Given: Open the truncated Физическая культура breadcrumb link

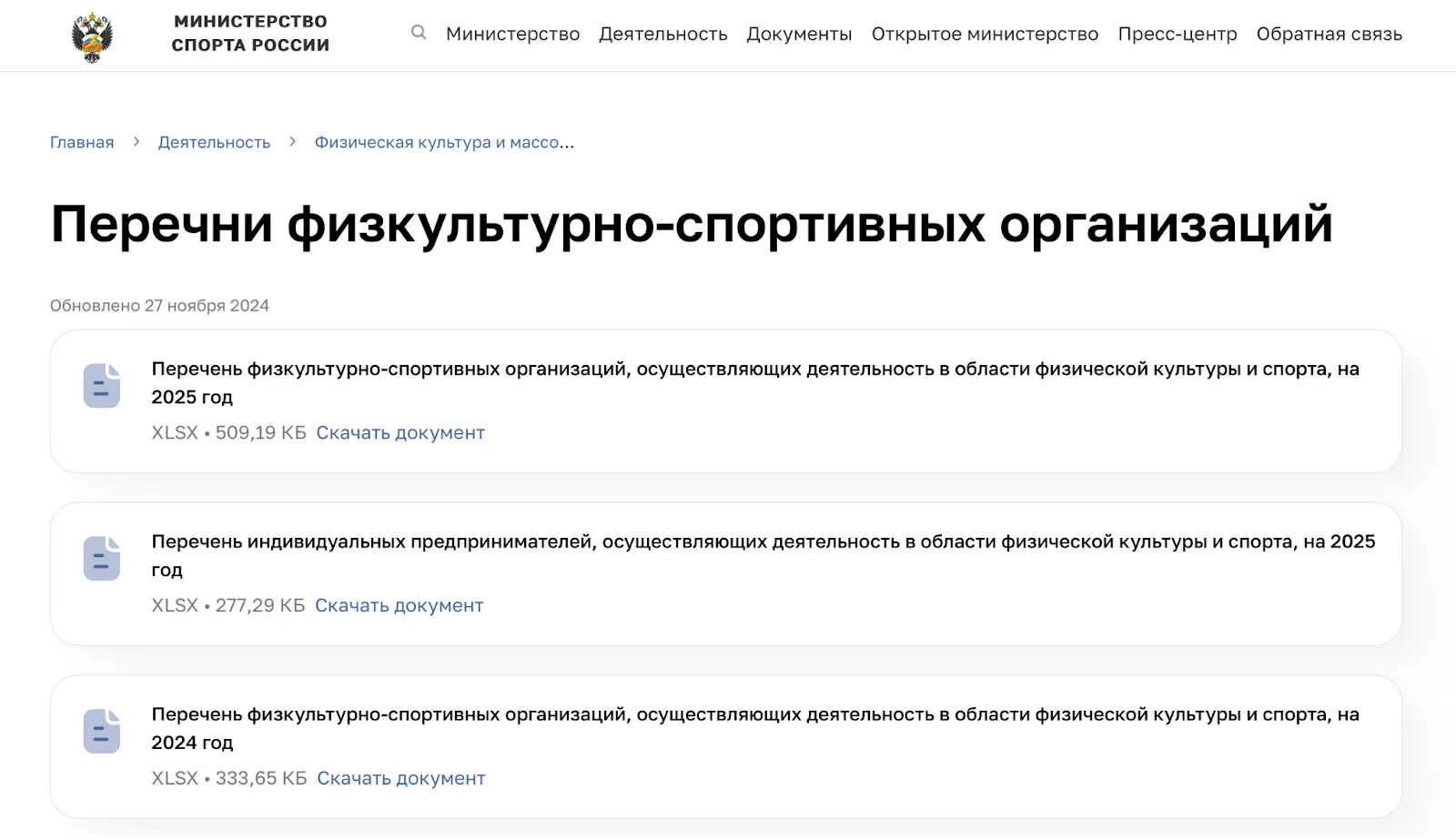Looking at the screenshot, I should 443,142.
